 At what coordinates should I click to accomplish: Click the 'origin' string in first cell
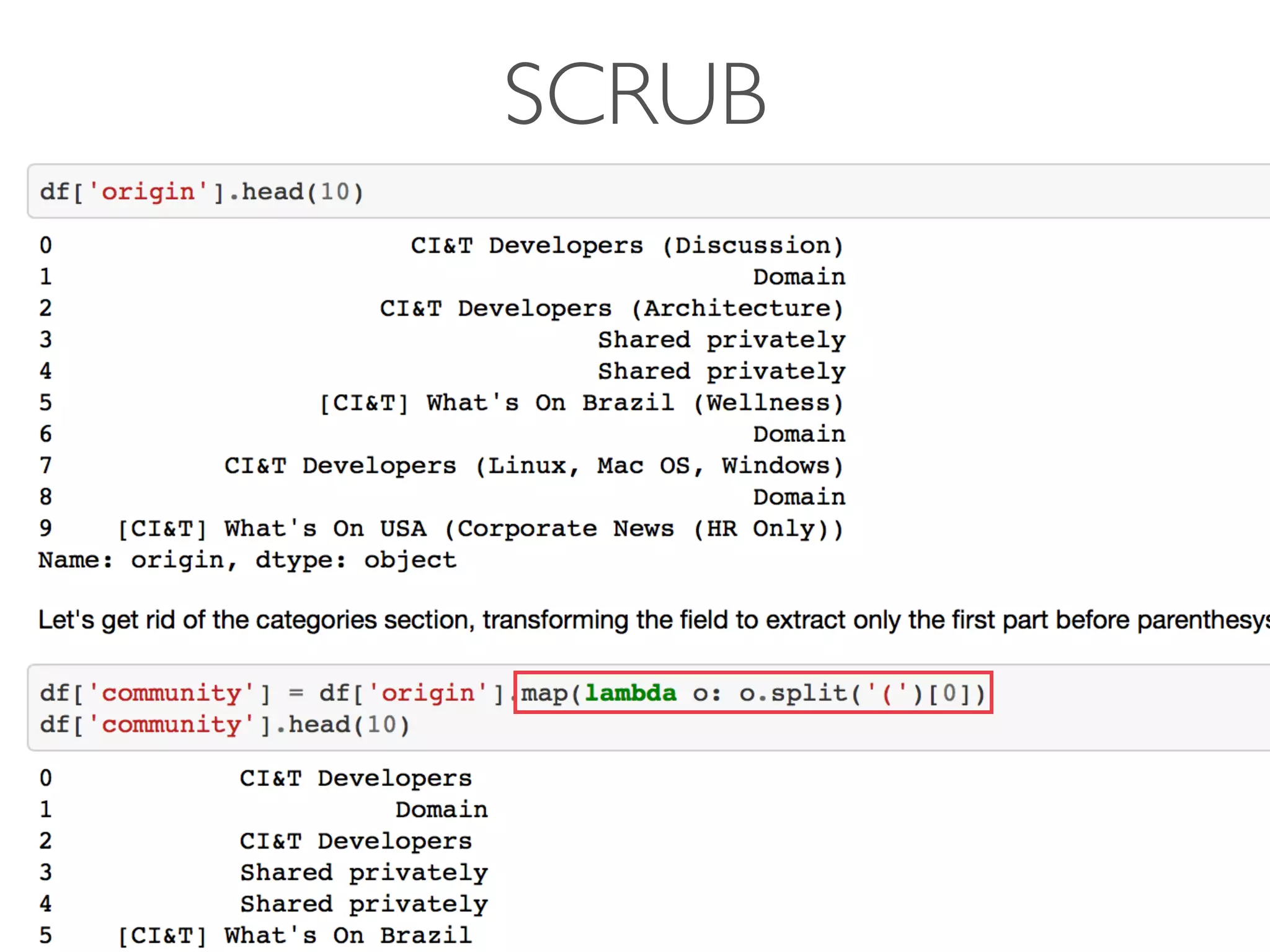pyautogui.click(x=148, y=192)
